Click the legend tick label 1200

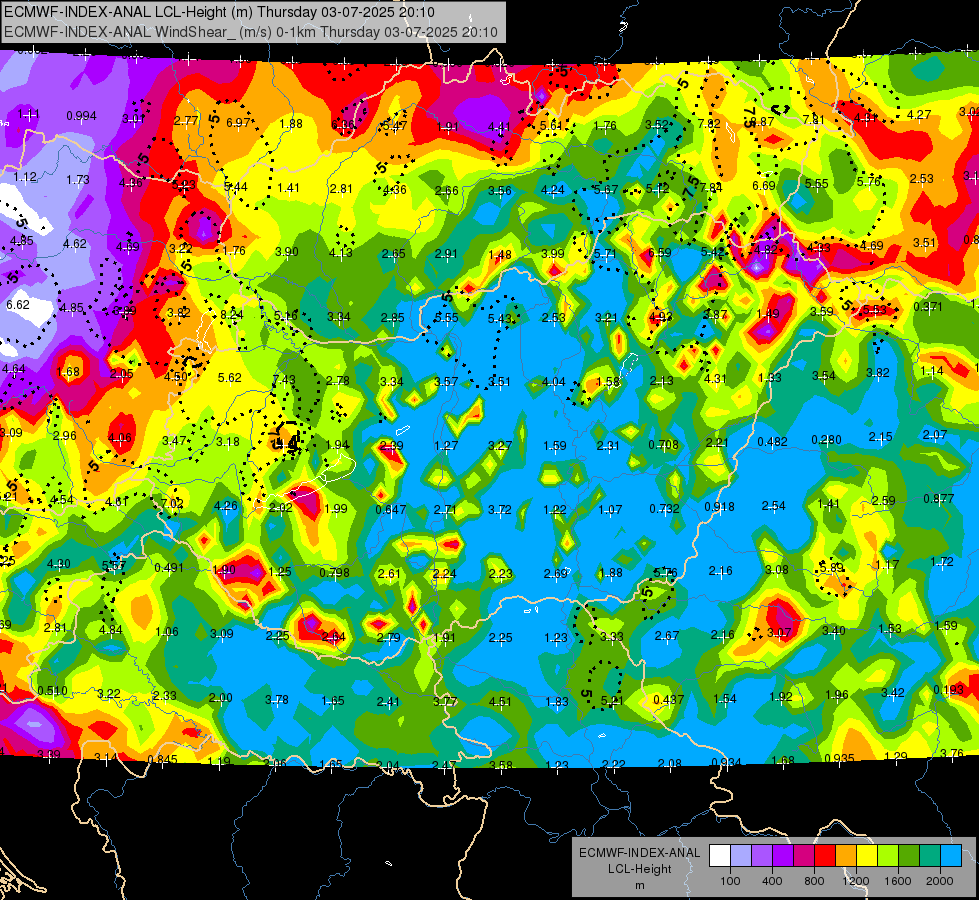coord(856,881)
